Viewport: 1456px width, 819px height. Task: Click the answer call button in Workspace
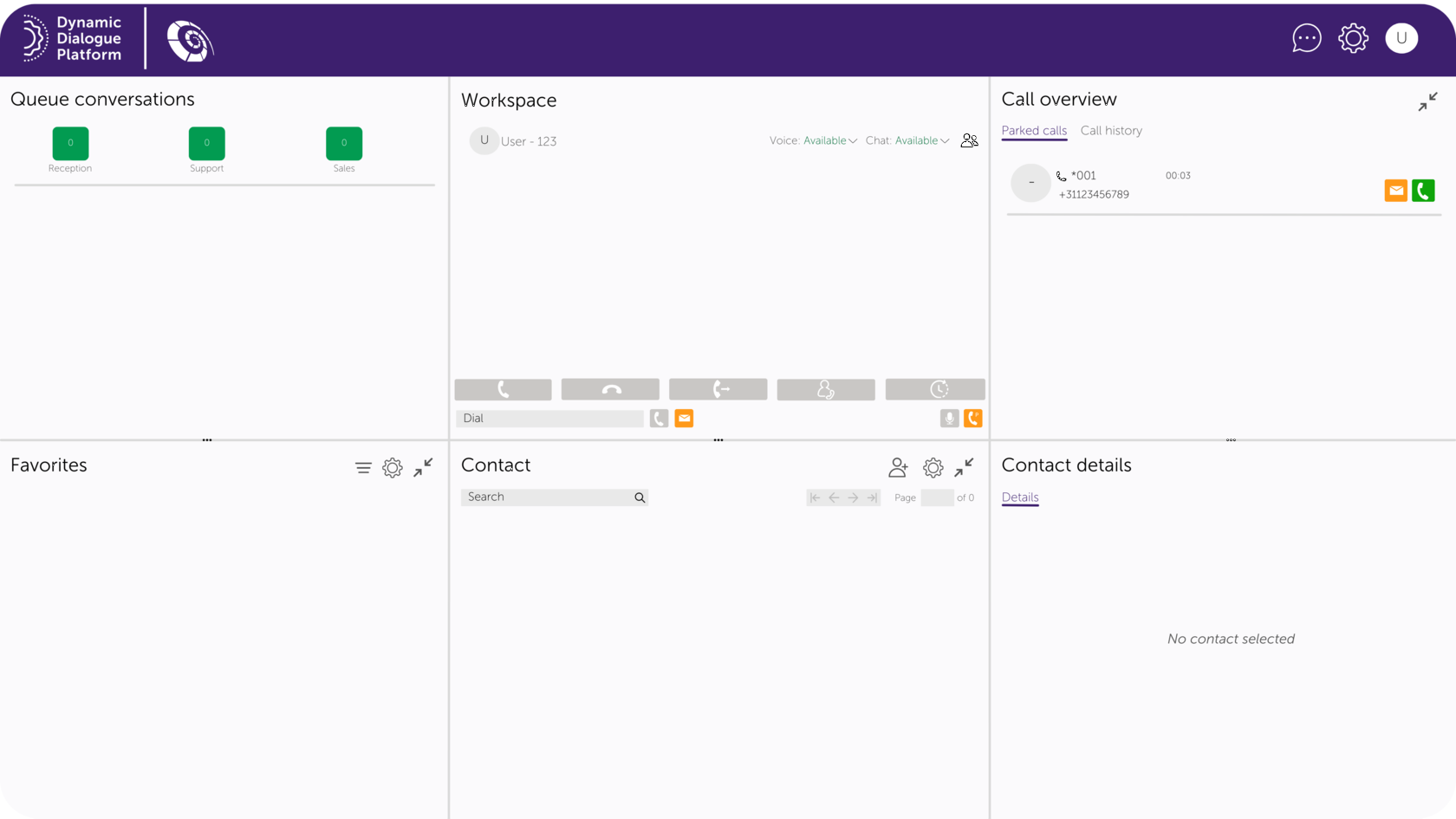point(503,389)
